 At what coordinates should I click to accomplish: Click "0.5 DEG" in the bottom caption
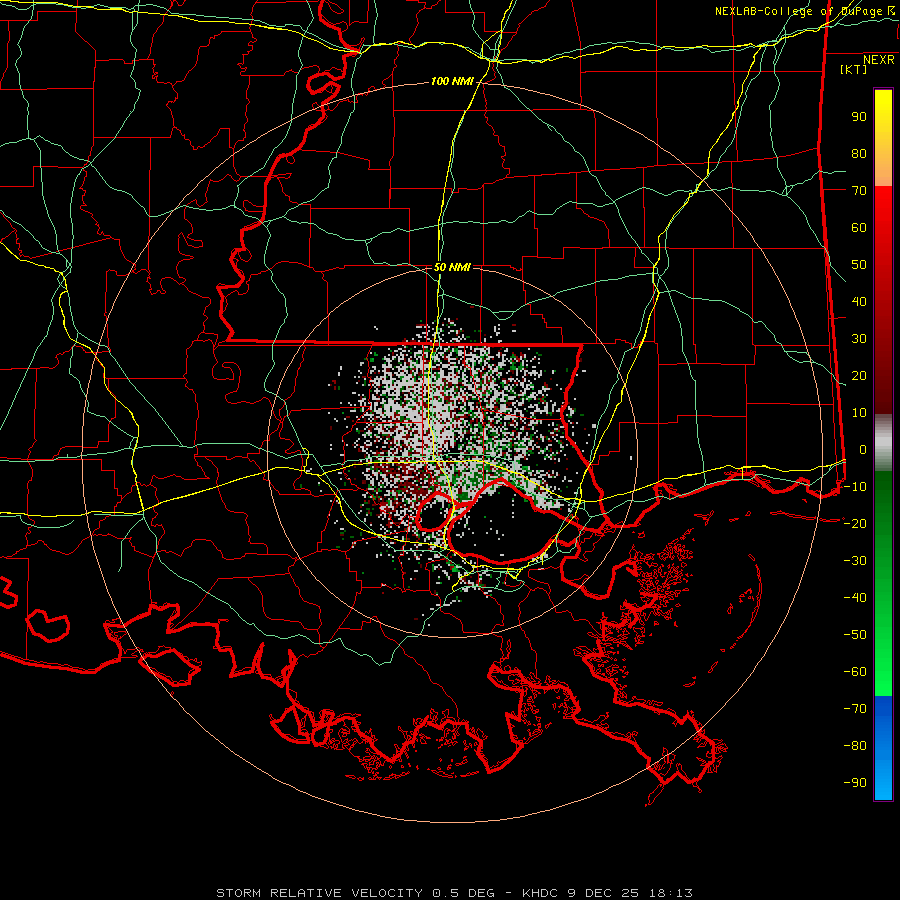click(x=463, y=893)
